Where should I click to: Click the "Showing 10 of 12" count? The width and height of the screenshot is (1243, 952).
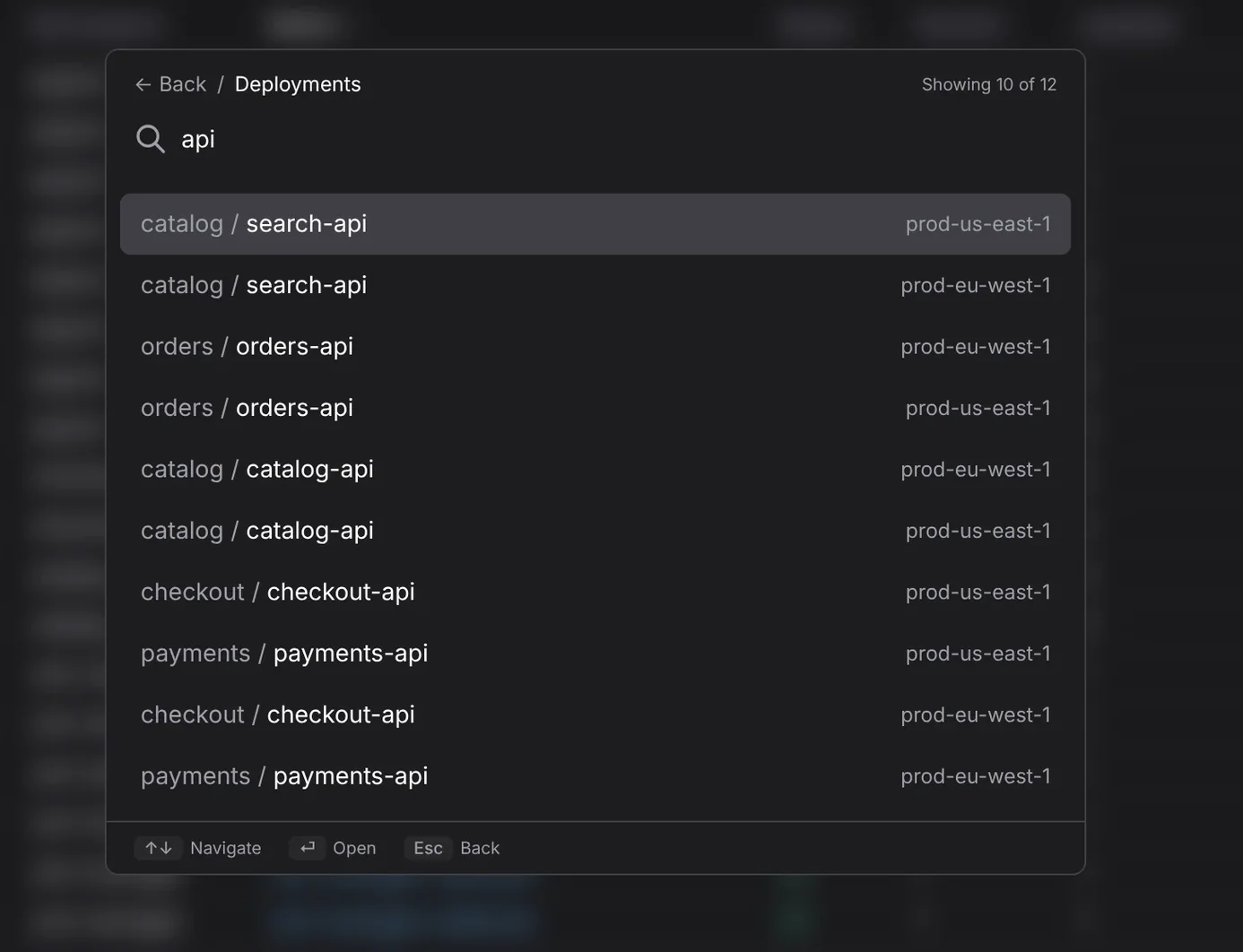(x=989, y=84)
